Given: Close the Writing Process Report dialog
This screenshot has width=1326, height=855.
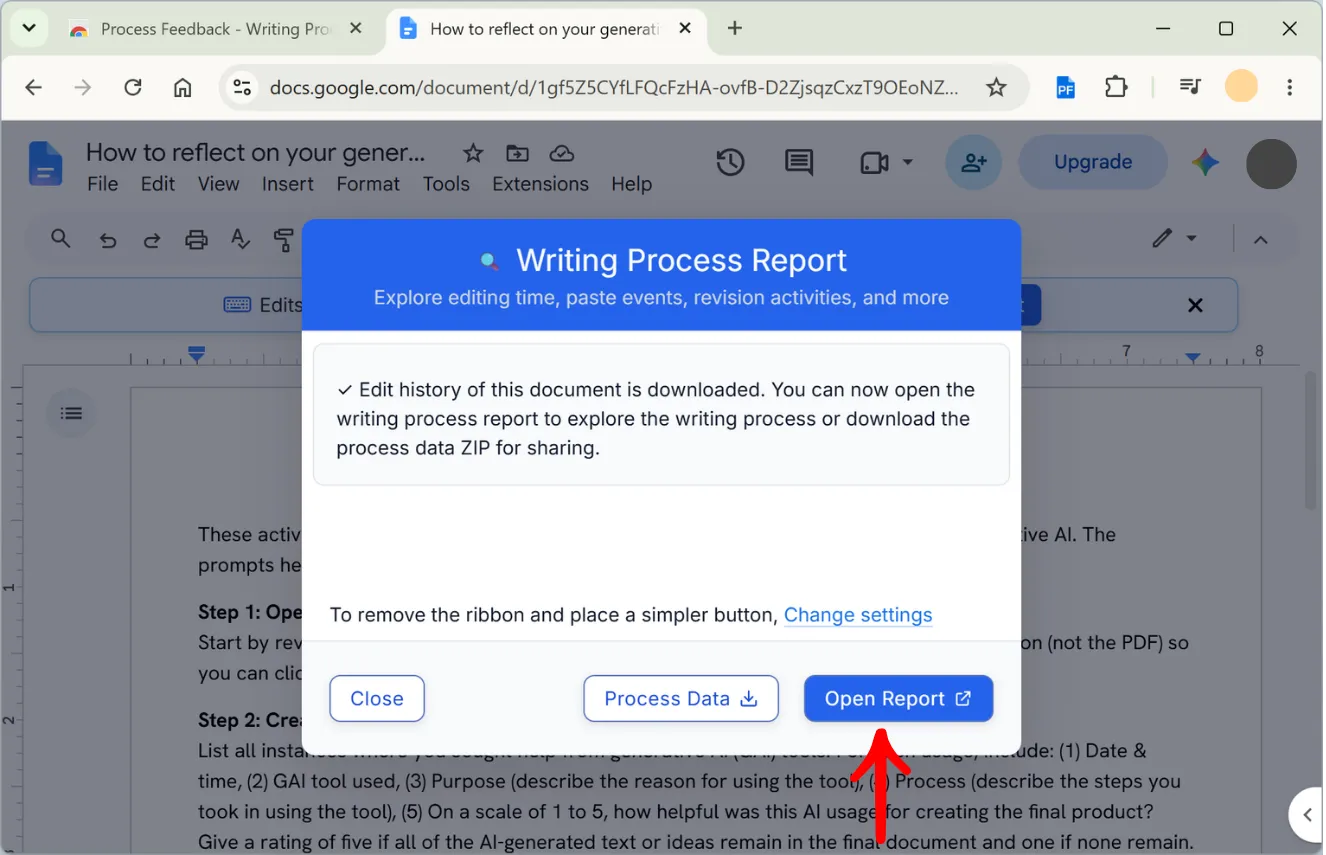Looking at the screenshot, I should pos(377,698).
